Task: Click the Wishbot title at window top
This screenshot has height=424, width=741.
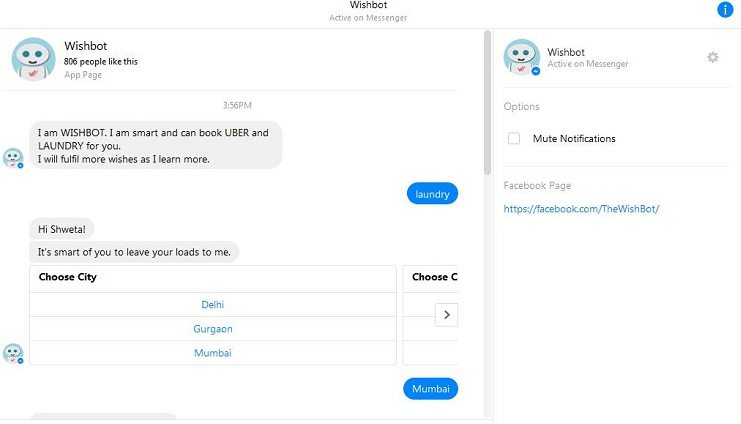Action: [x=369, y=5]
